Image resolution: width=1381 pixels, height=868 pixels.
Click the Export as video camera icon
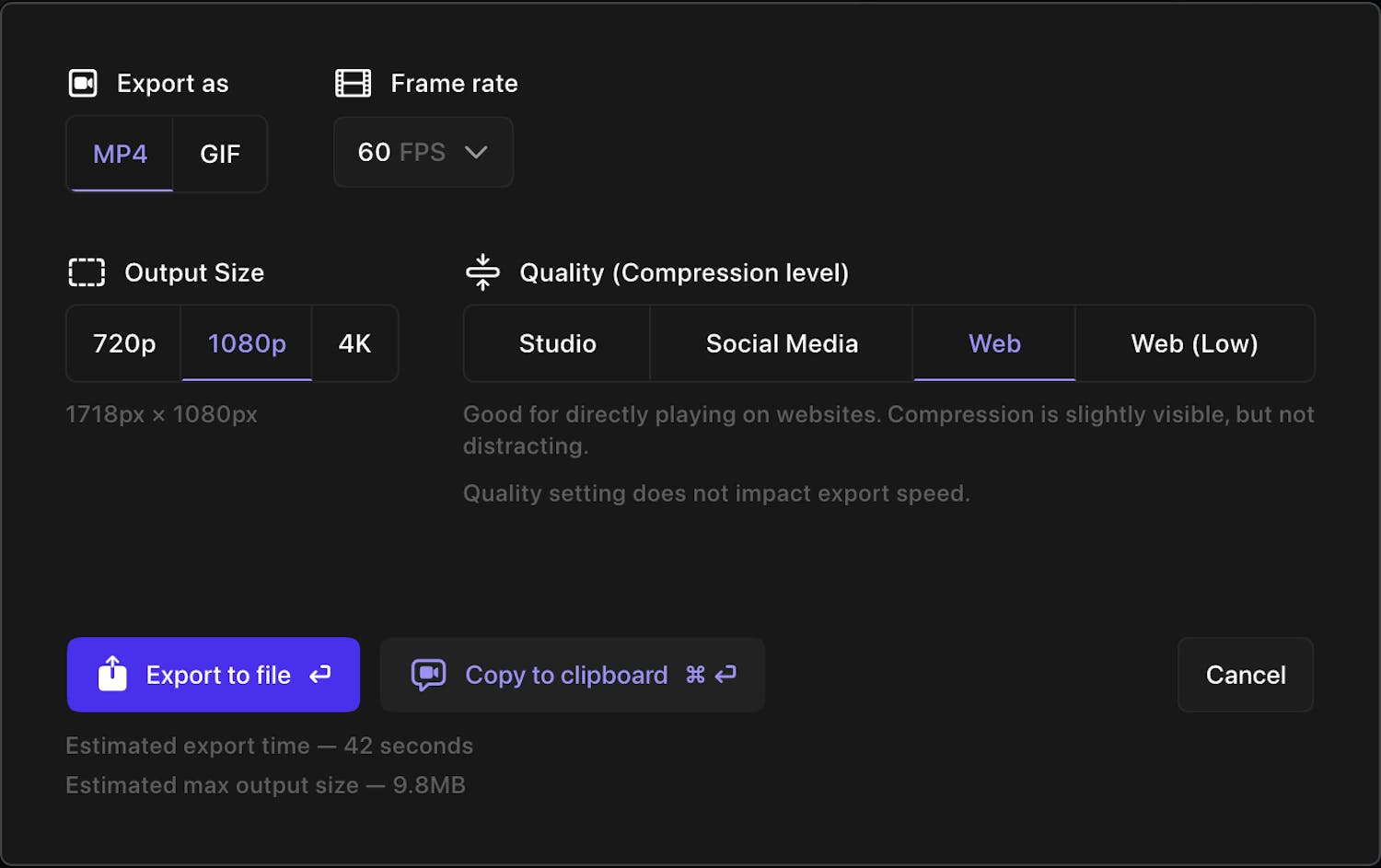(83, 84)
